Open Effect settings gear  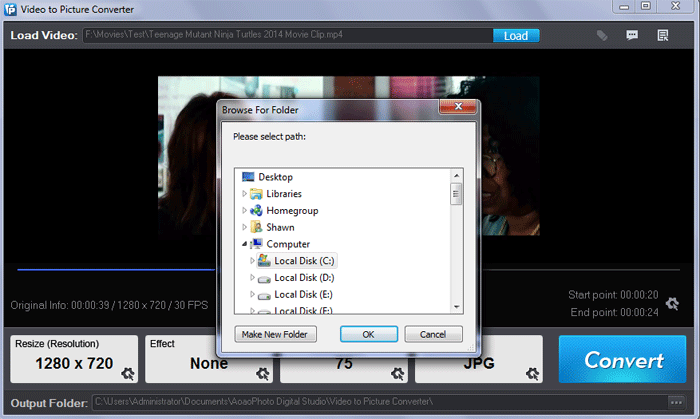262,373
